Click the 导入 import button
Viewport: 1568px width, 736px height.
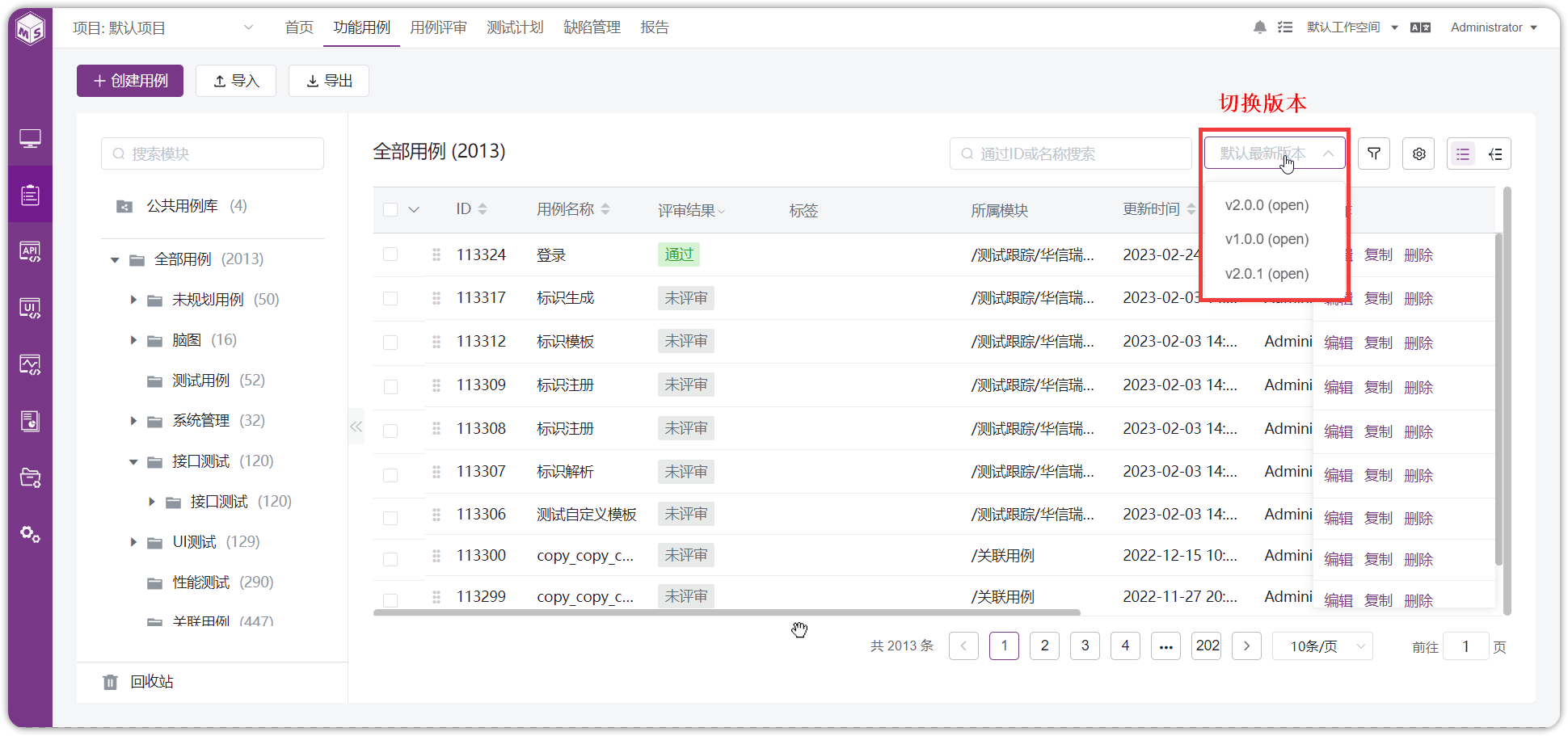coord(236,81)
